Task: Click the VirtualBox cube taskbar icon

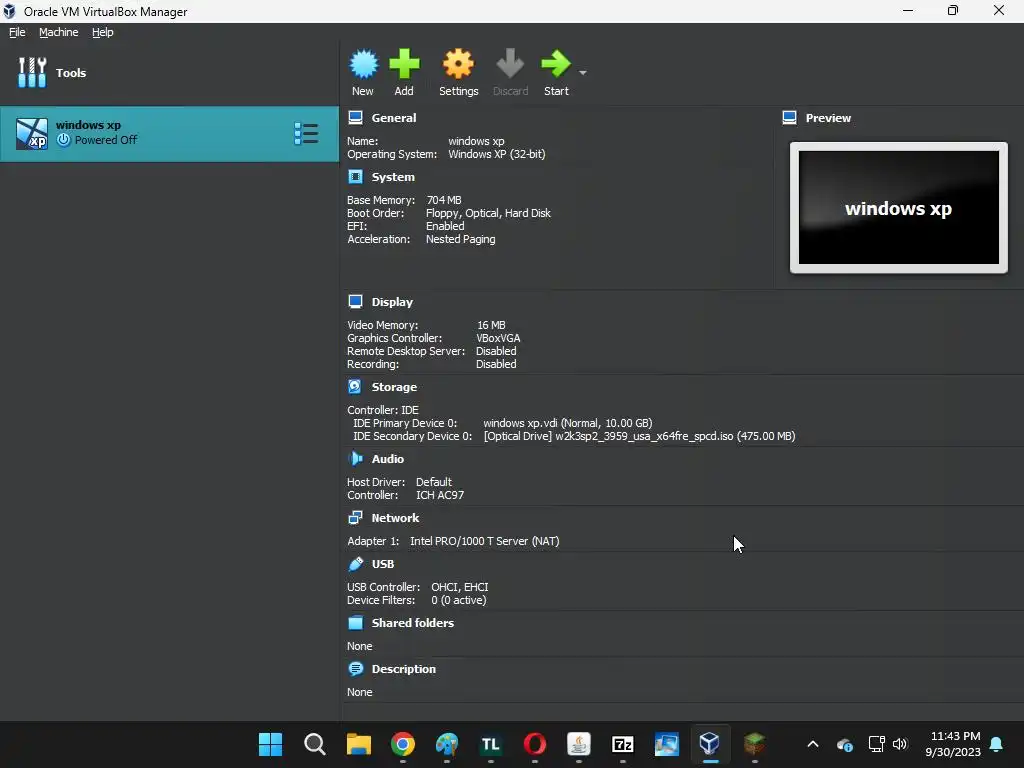Action: point(710,744)
